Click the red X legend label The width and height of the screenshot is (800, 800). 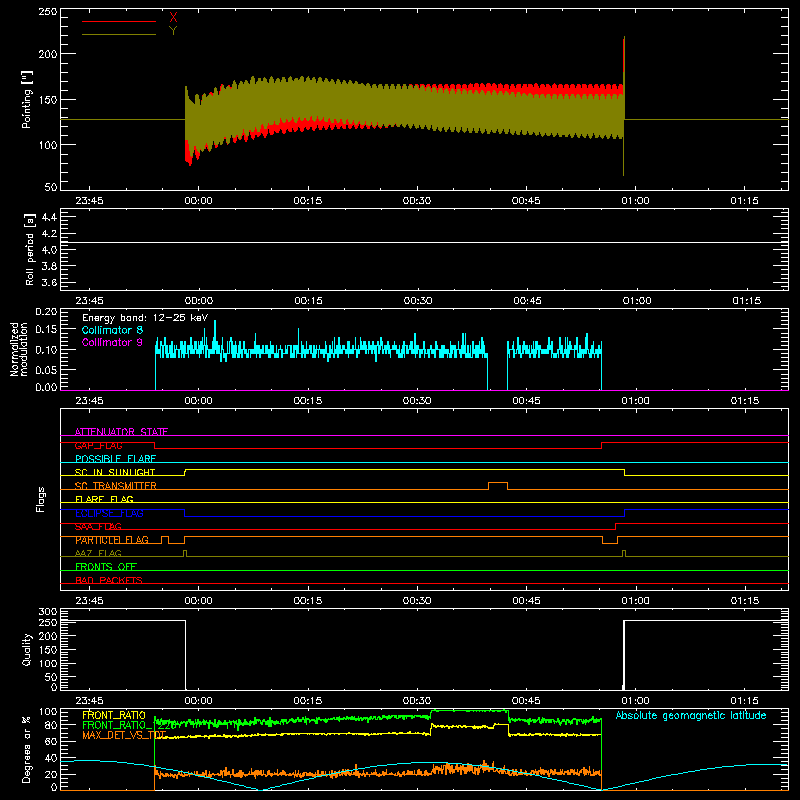click(173, 17)
